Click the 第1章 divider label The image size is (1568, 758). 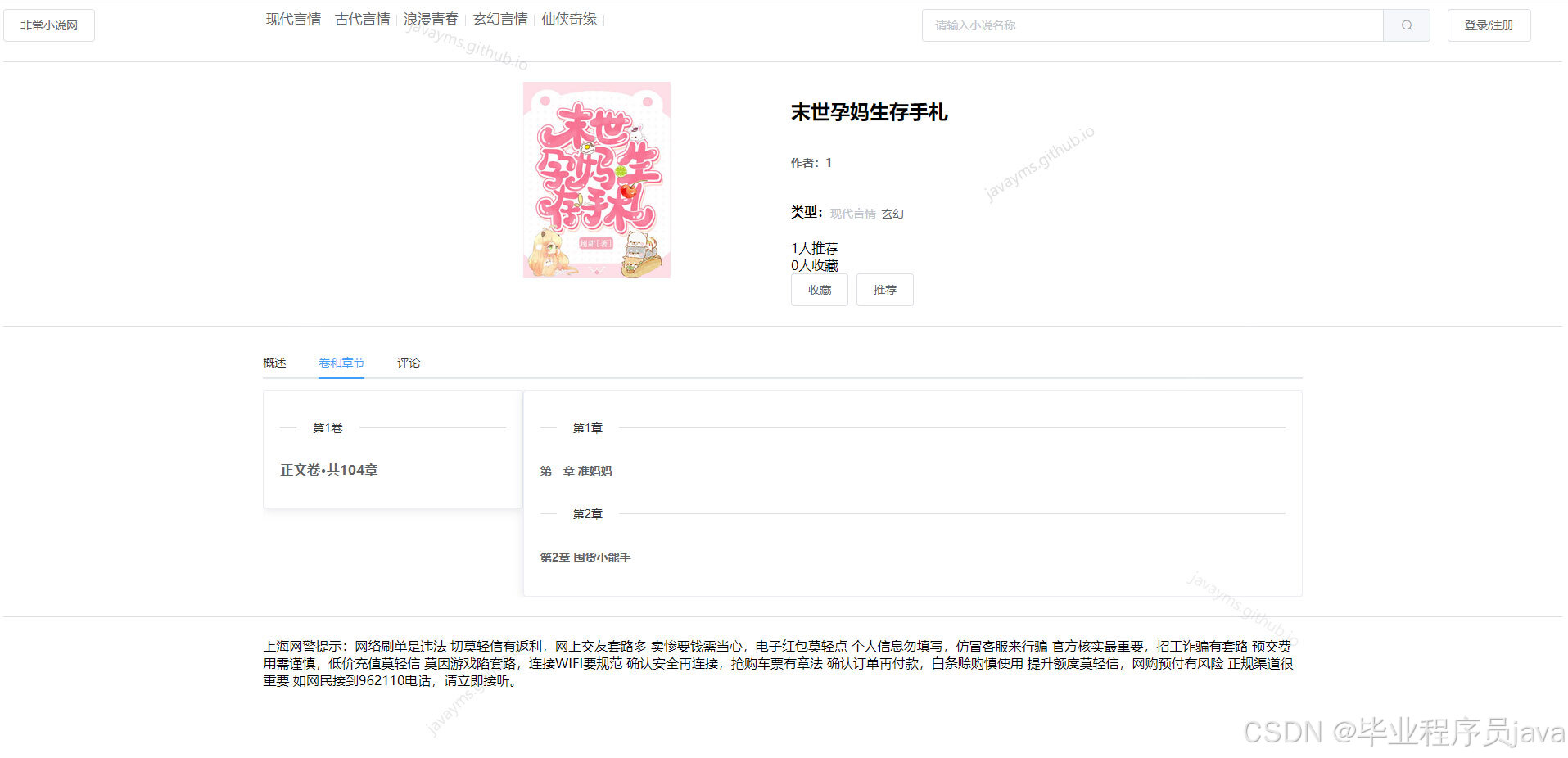587,428
